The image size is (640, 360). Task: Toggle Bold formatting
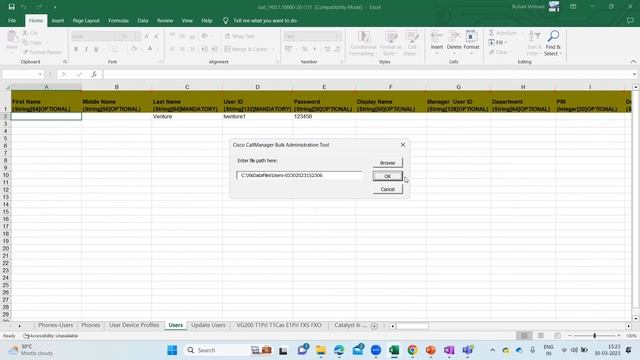76,49
